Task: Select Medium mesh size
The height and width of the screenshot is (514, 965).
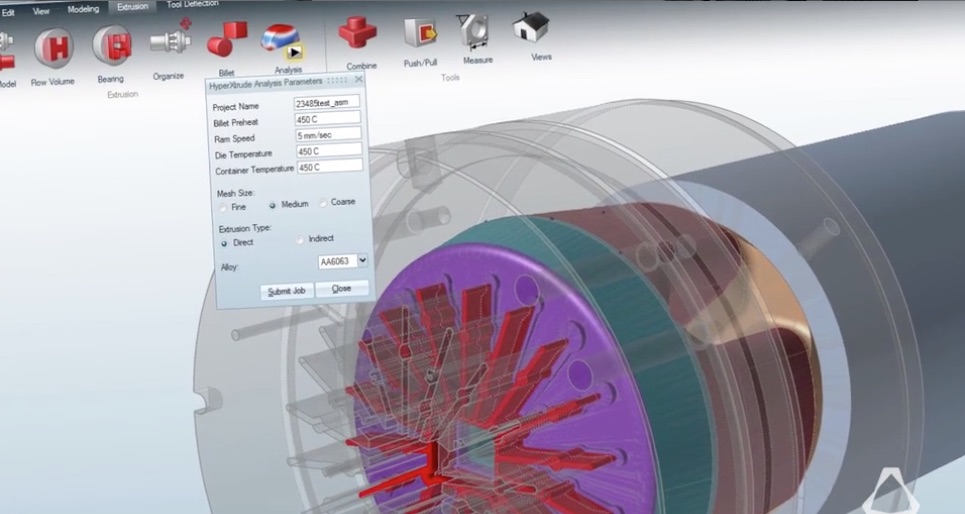Action: [272, 205]
